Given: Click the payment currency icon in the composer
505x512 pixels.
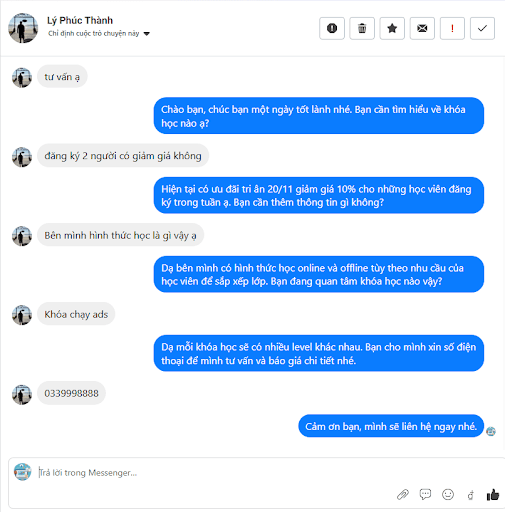Looking at the screenshot, I should [x=470, y=495].
